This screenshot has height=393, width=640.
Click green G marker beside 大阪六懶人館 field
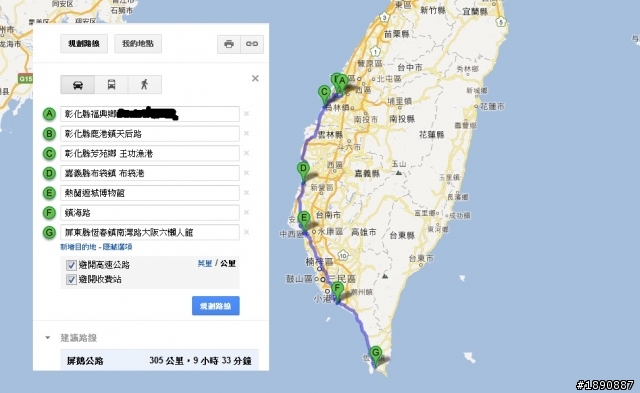49,232
